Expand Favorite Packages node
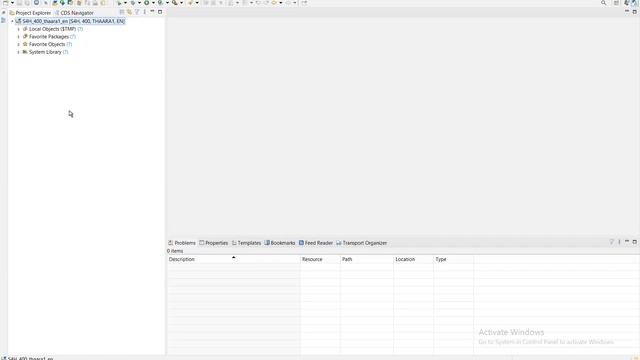This screenshot has width=640, height=360. pyautogui.click(x=18, y=37)
